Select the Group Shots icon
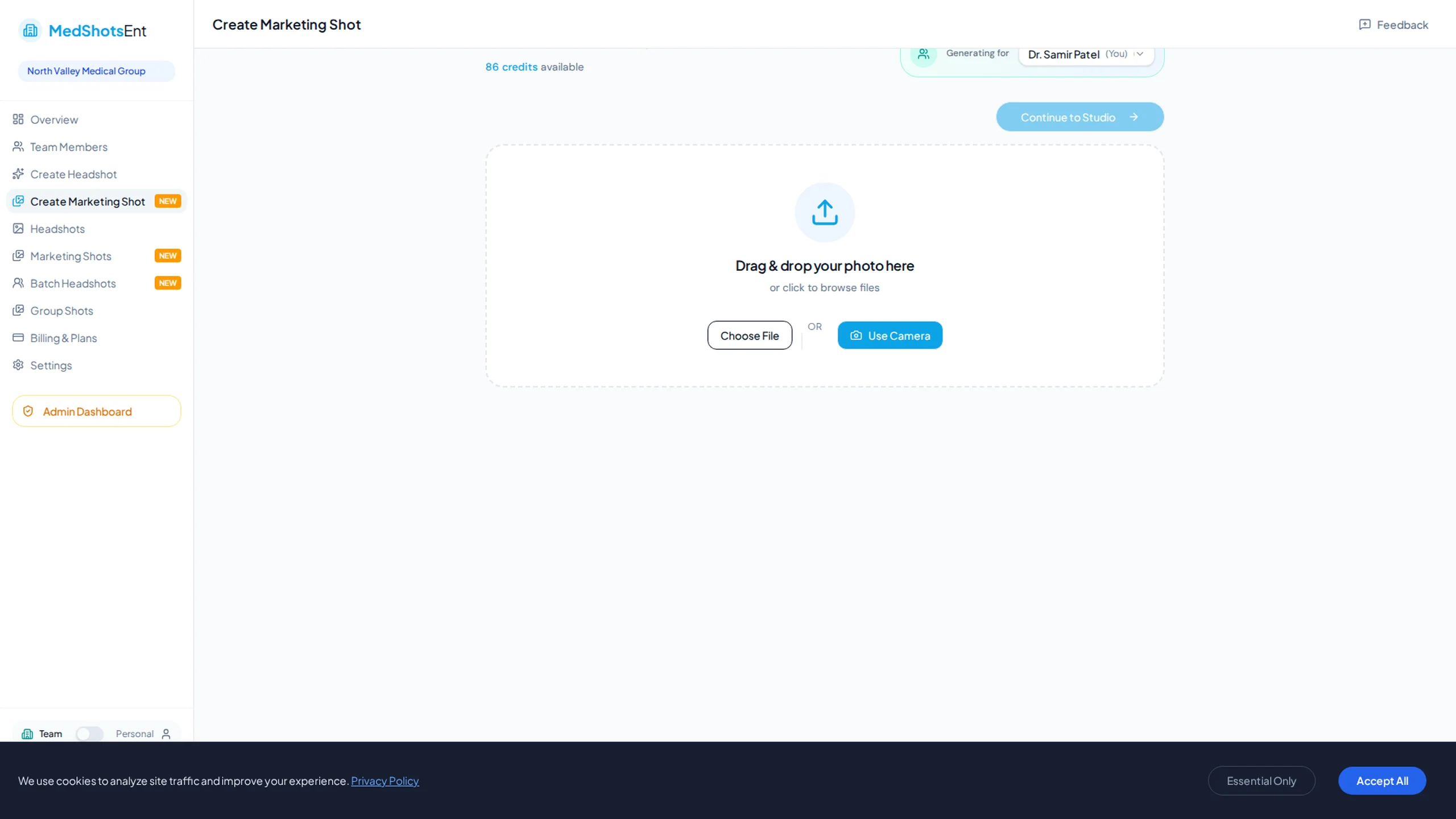The width and height of the screenshot is (1456, 819). tap(19, 311)
